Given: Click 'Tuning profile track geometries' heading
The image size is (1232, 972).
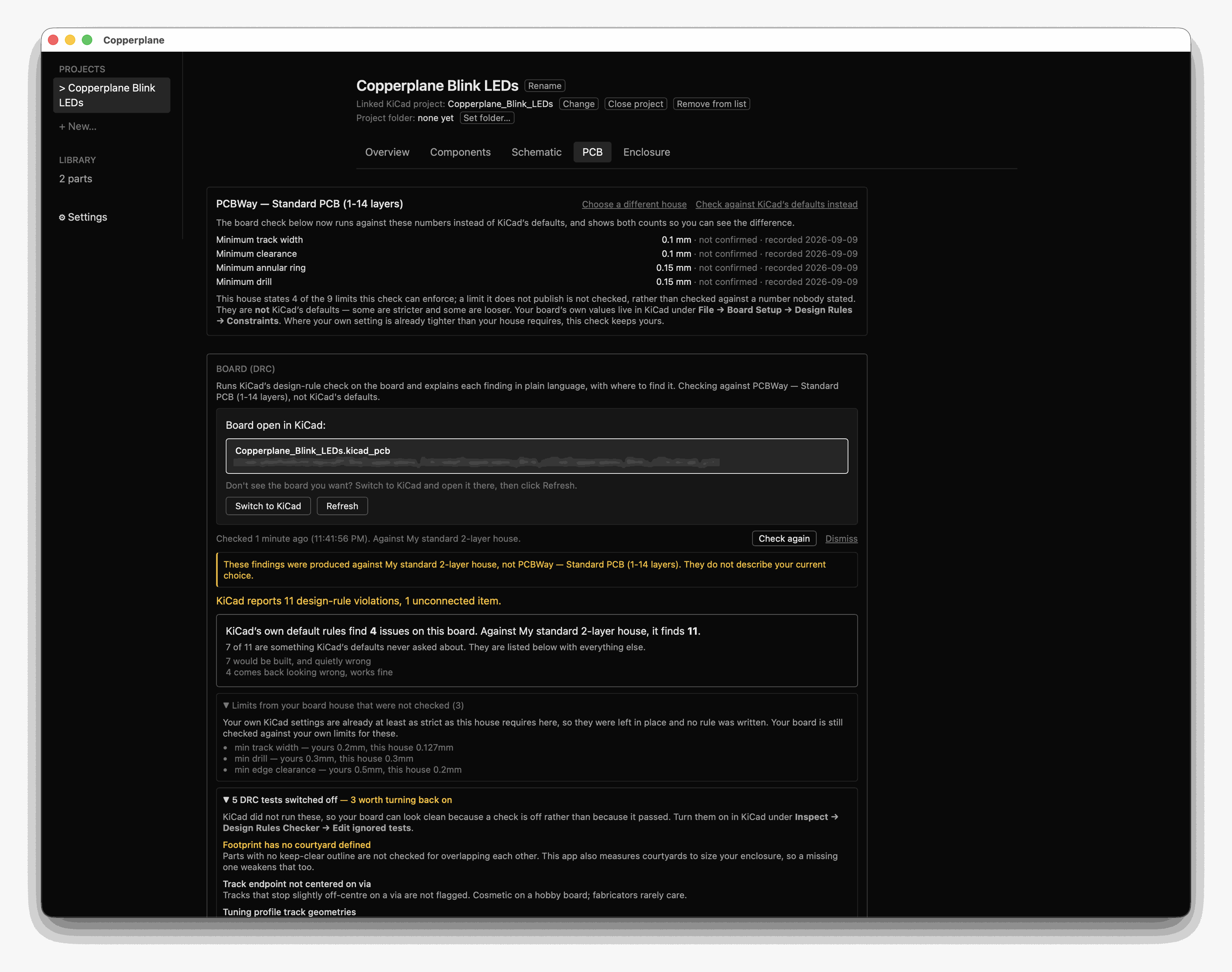Looking at the screenshot, I should (289, 912).
